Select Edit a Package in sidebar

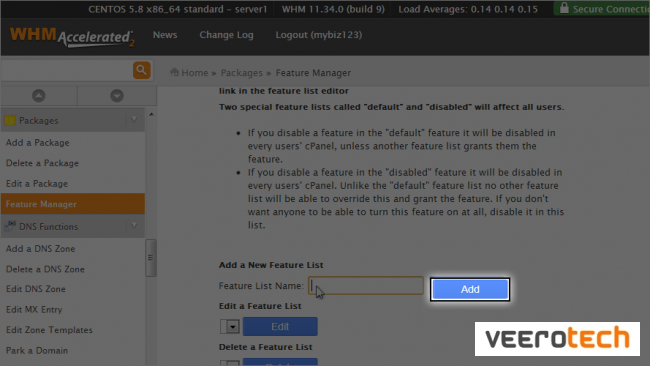pyautogui.click(x=37, y=184)
